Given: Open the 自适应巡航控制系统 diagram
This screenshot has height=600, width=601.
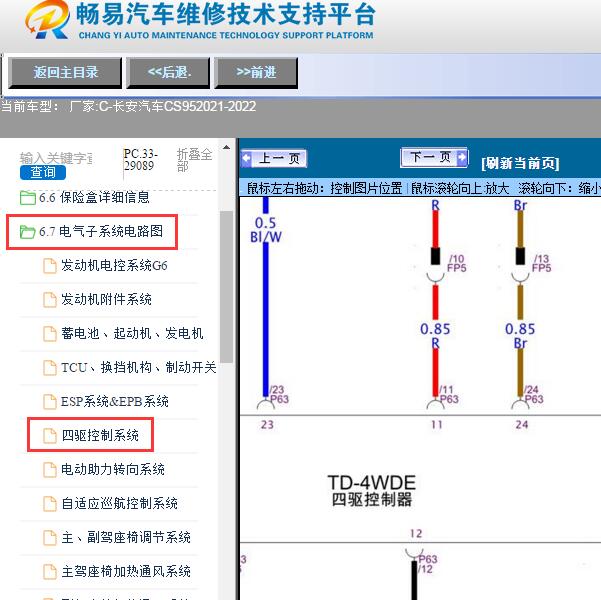Looking at the screenshot, I should pos(119,503).
